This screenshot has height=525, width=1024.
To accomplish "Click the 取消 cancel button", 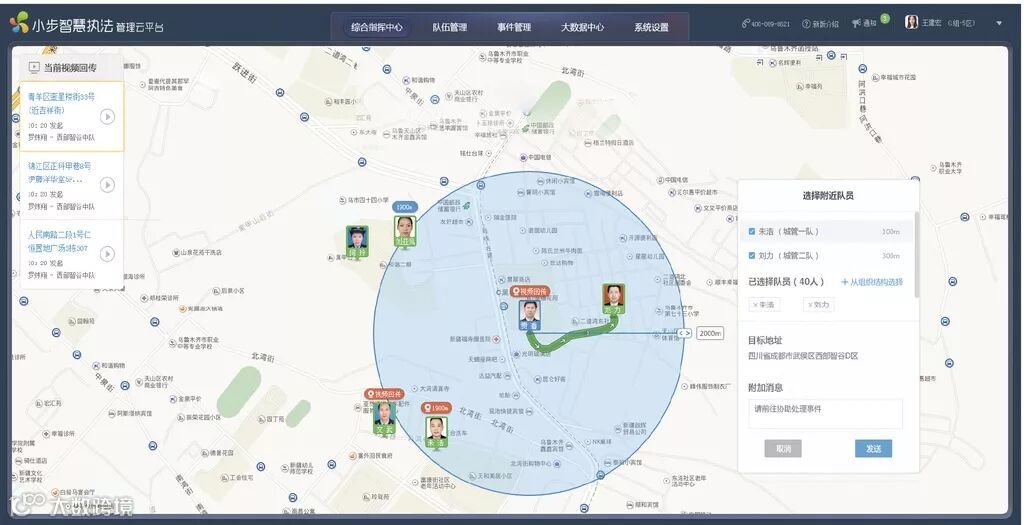I will (x=783, y=449).
